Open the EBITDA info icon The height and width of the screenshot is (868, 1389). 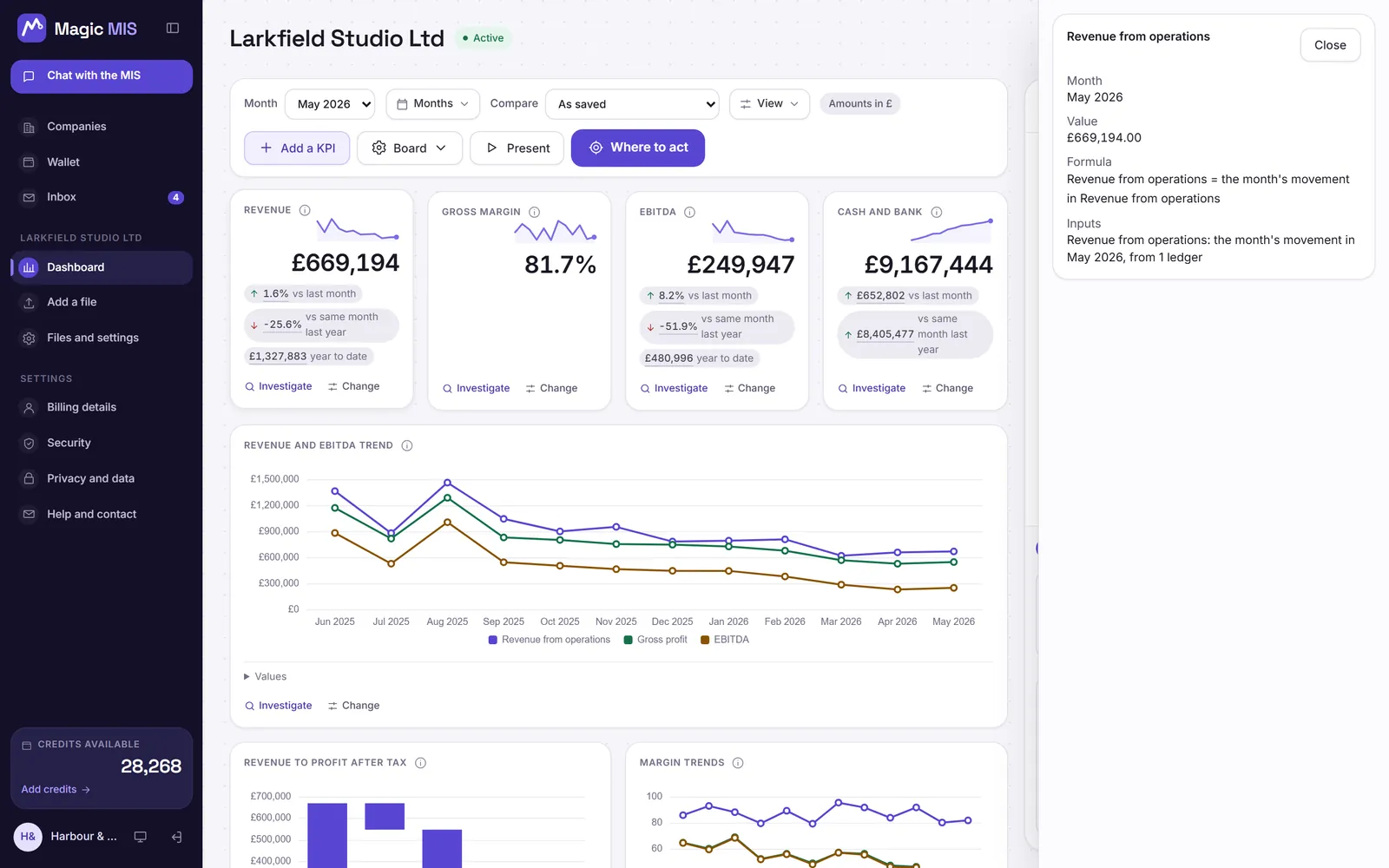pyautogui.click(x=690, y=212)
